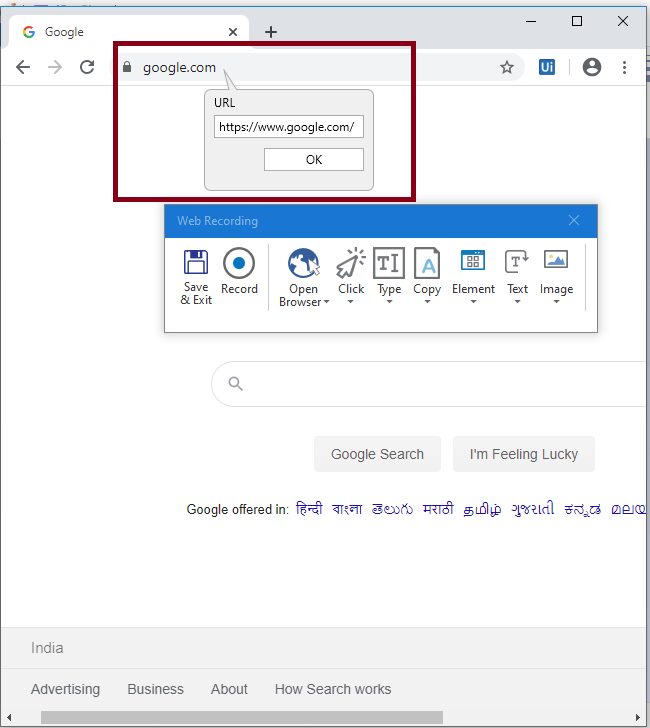Select the Element recording tool
The width and height of the screenshot is (650, 728).
coord(473,271)
